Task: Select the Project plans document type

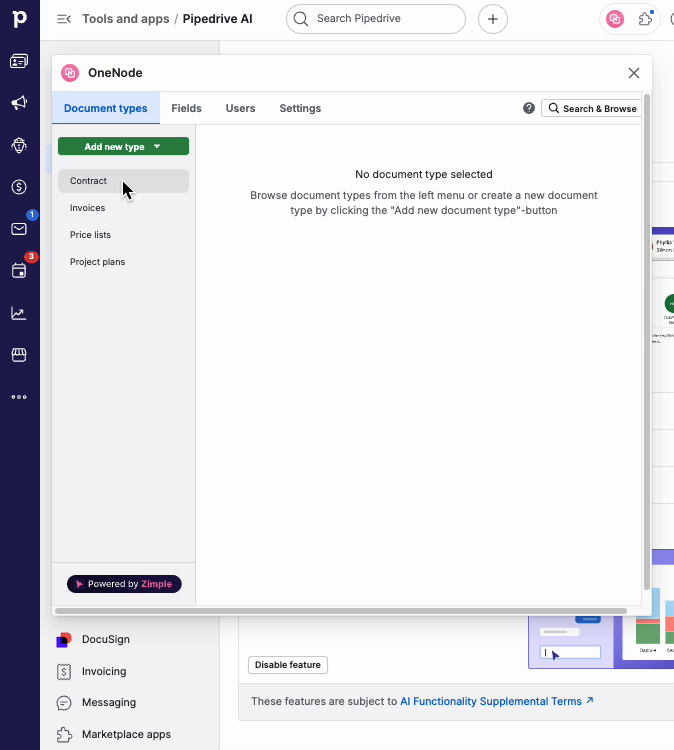Action: 123,262
